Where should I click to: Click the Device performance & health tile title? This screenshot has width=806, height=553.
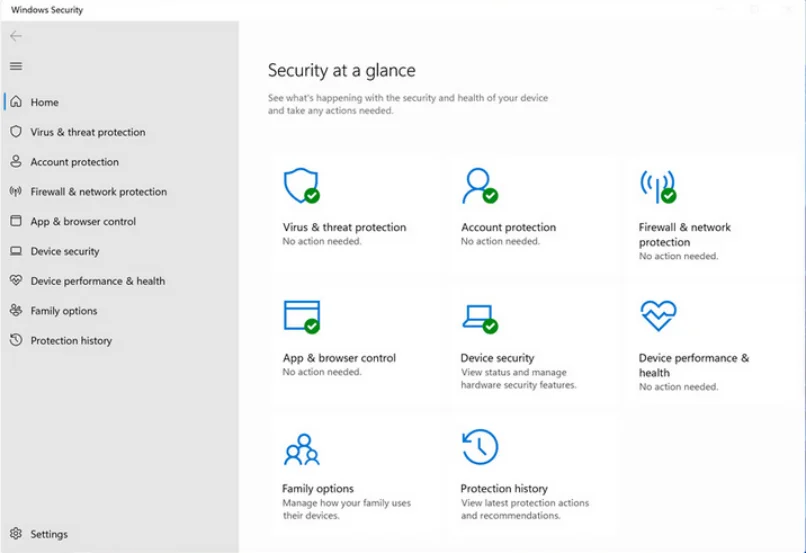[x=694, y=365]
